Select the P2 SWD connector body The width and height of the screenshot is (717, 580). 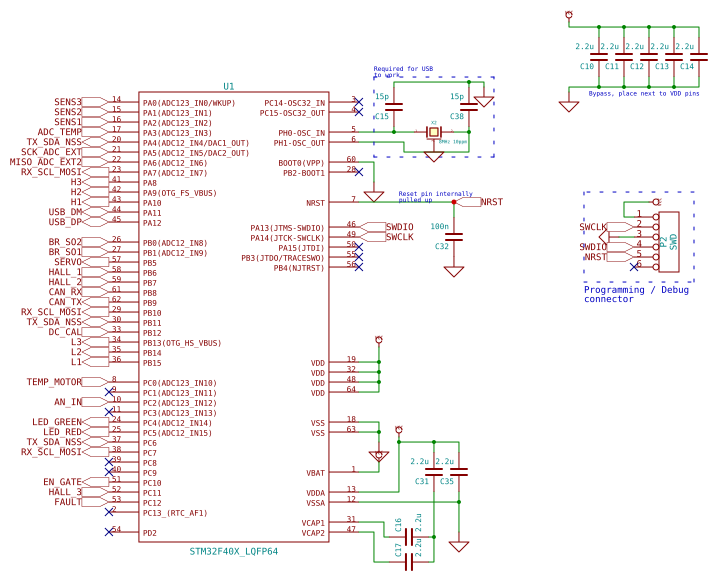pos(669,242)
